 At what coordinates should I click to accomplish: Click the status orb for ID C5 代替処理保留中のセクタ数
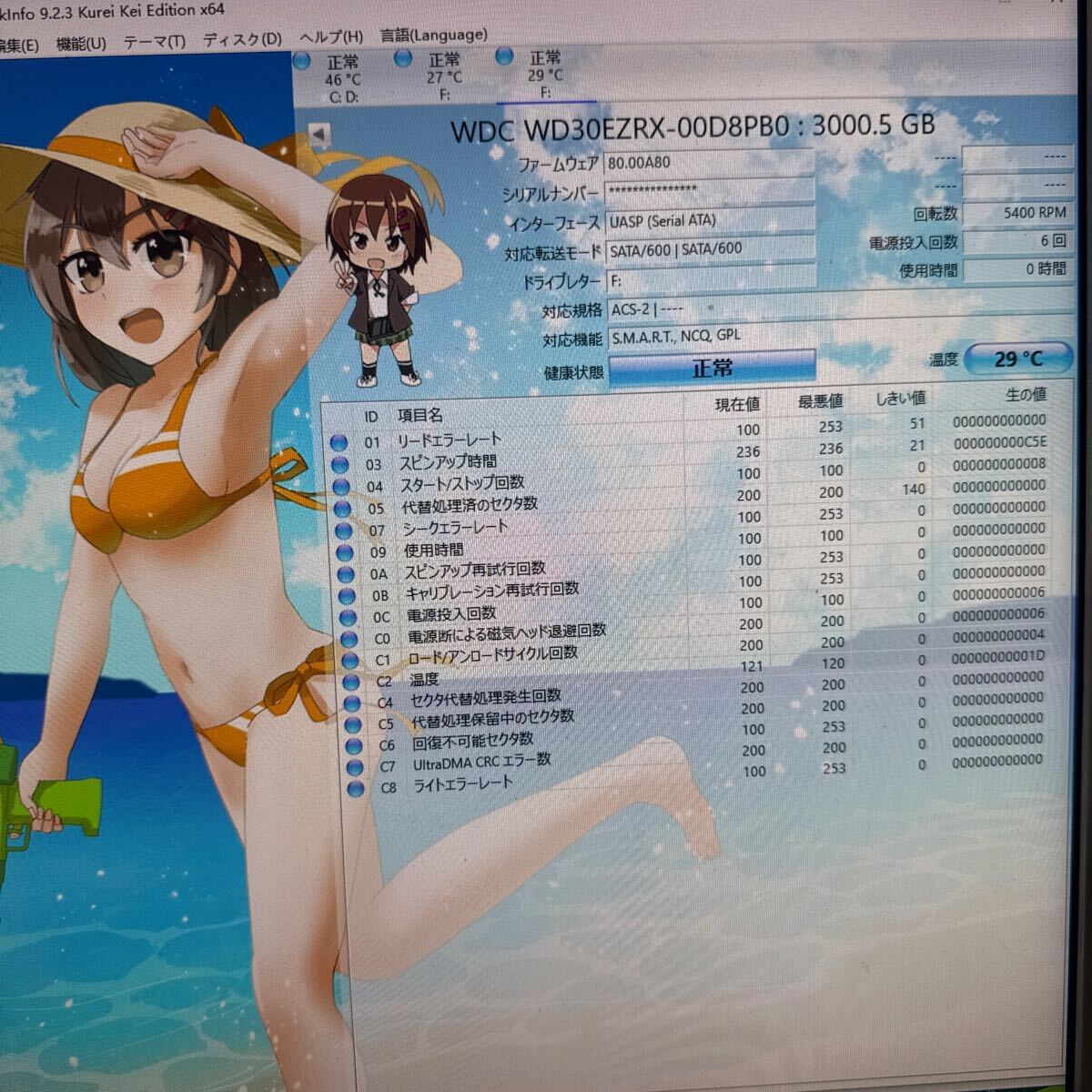[352, 724]
